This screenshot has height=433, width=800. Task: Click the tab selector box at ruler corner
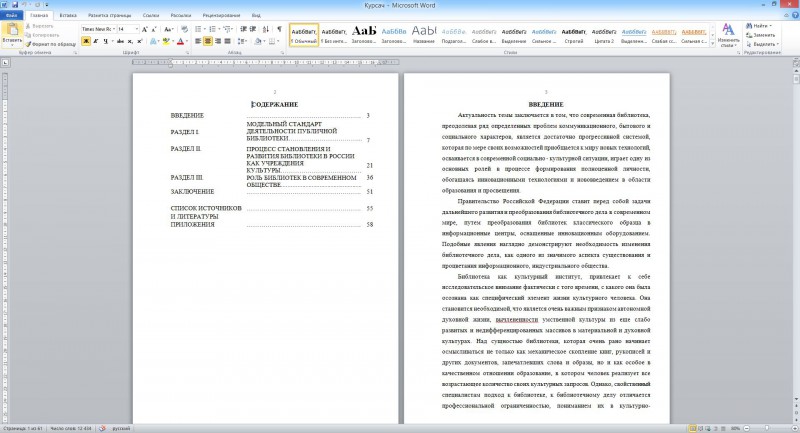5,63
